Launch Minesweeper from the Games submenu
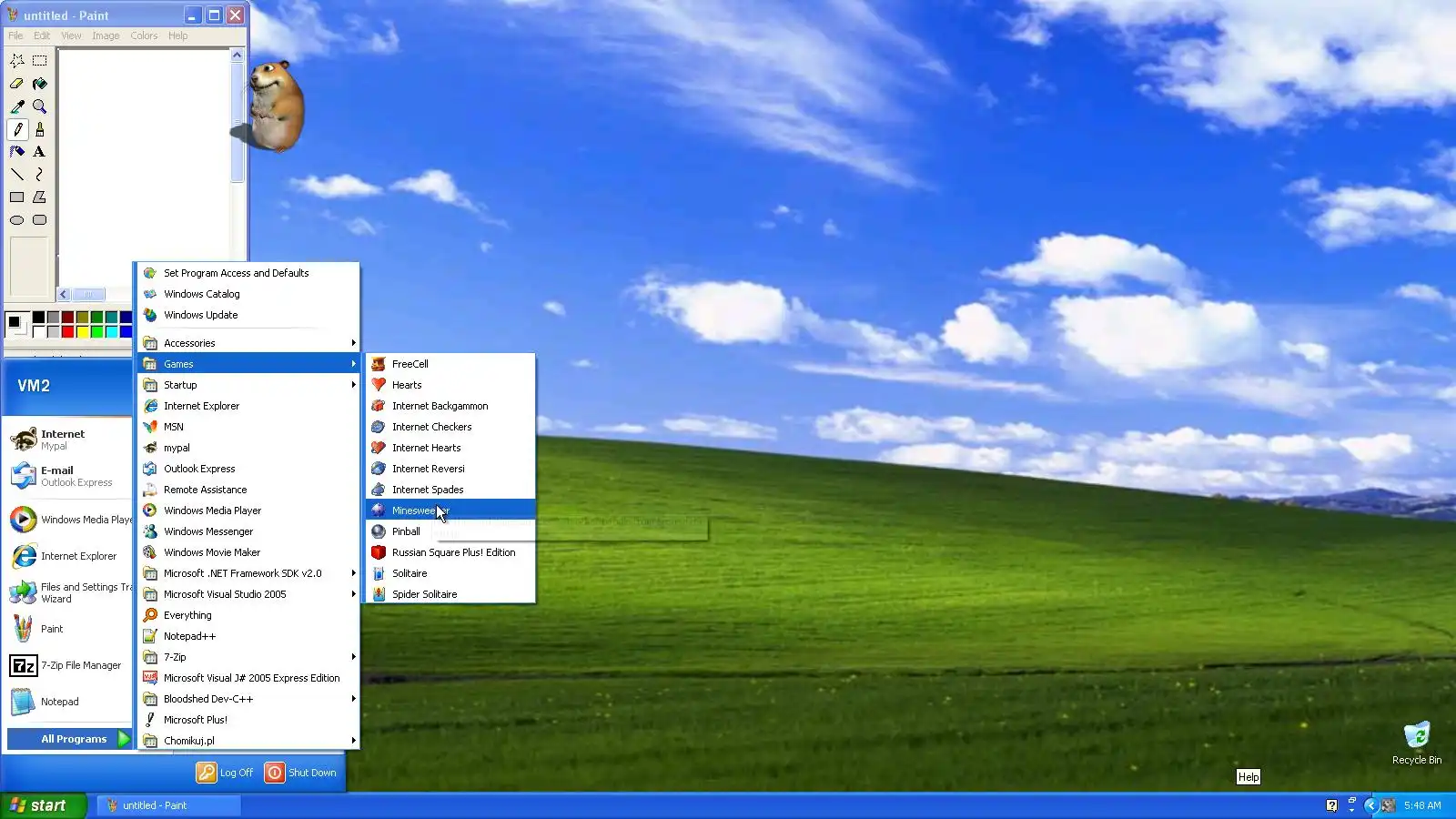1456x819 pixels. [x=450, y=511]
